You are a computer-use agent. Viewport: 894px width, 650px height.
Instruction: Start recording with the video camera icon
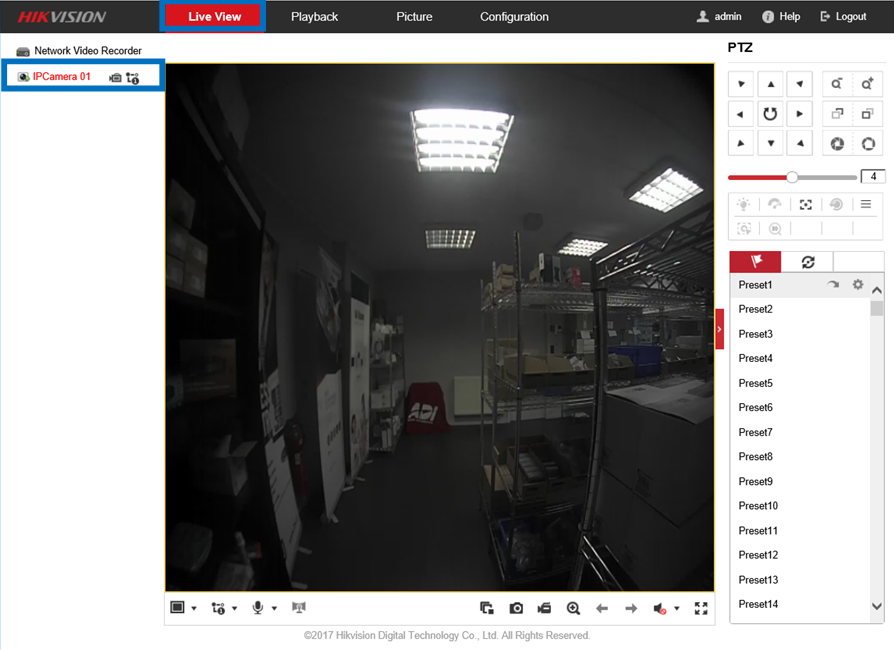click(544, 608)
